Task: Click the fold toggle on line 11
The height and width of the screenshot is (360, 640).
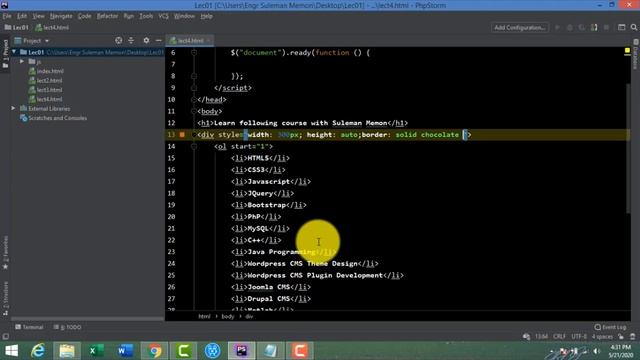Action: (x=194, y=111)
